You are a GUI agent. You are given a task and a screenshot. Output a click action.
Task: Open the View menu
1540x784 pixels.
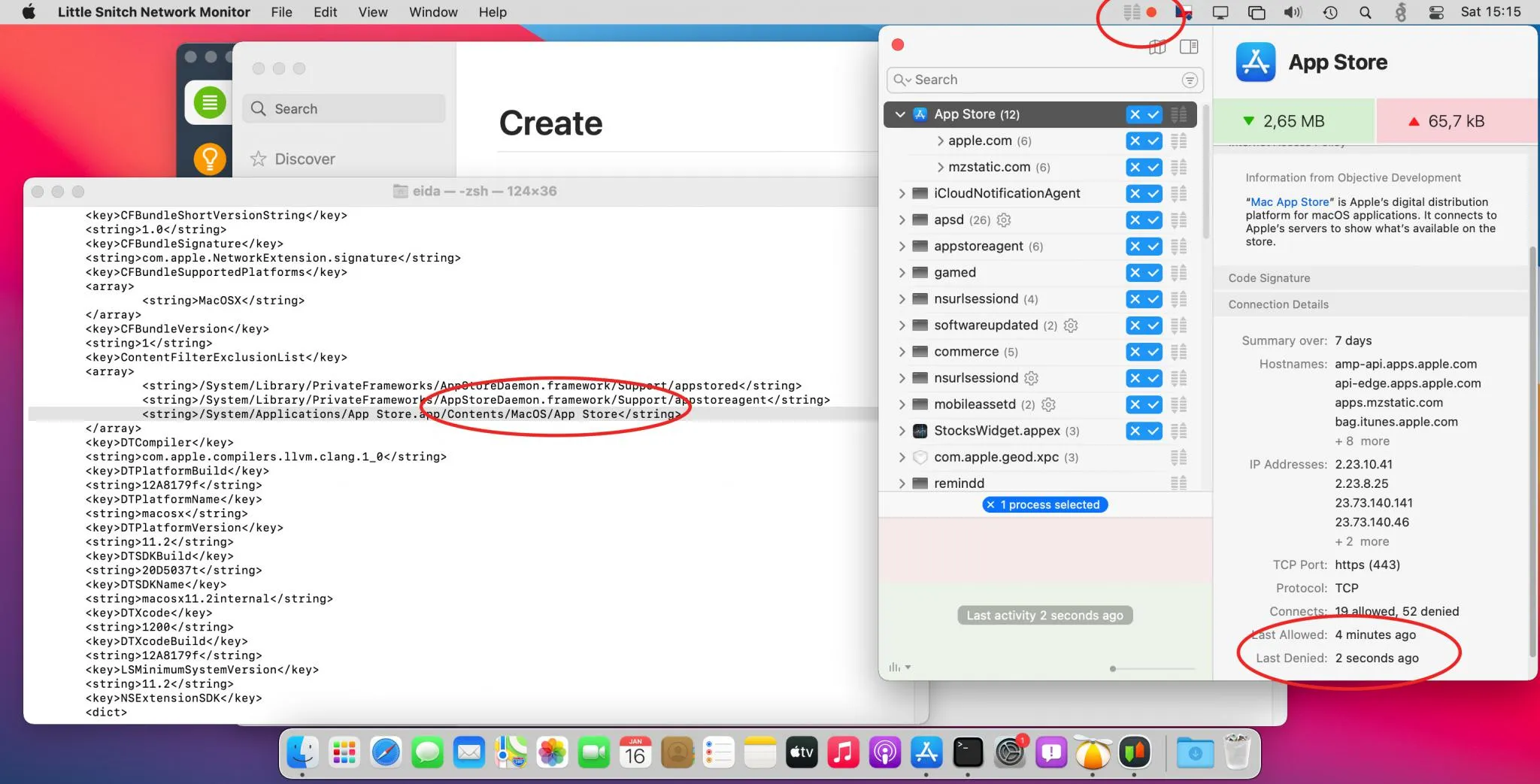coord(373,12)
